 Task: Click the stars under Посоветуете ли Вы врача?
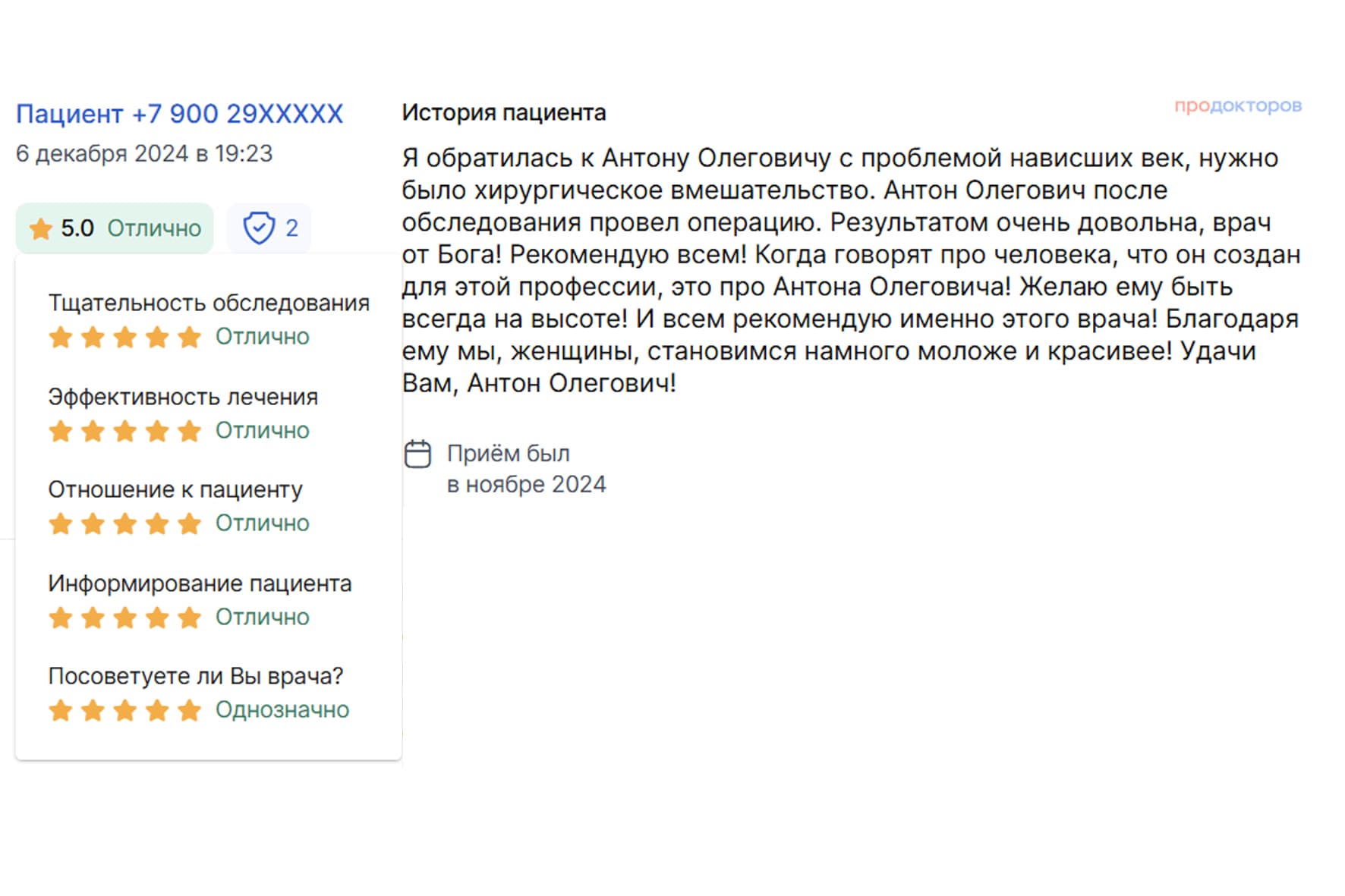point(125,710)
